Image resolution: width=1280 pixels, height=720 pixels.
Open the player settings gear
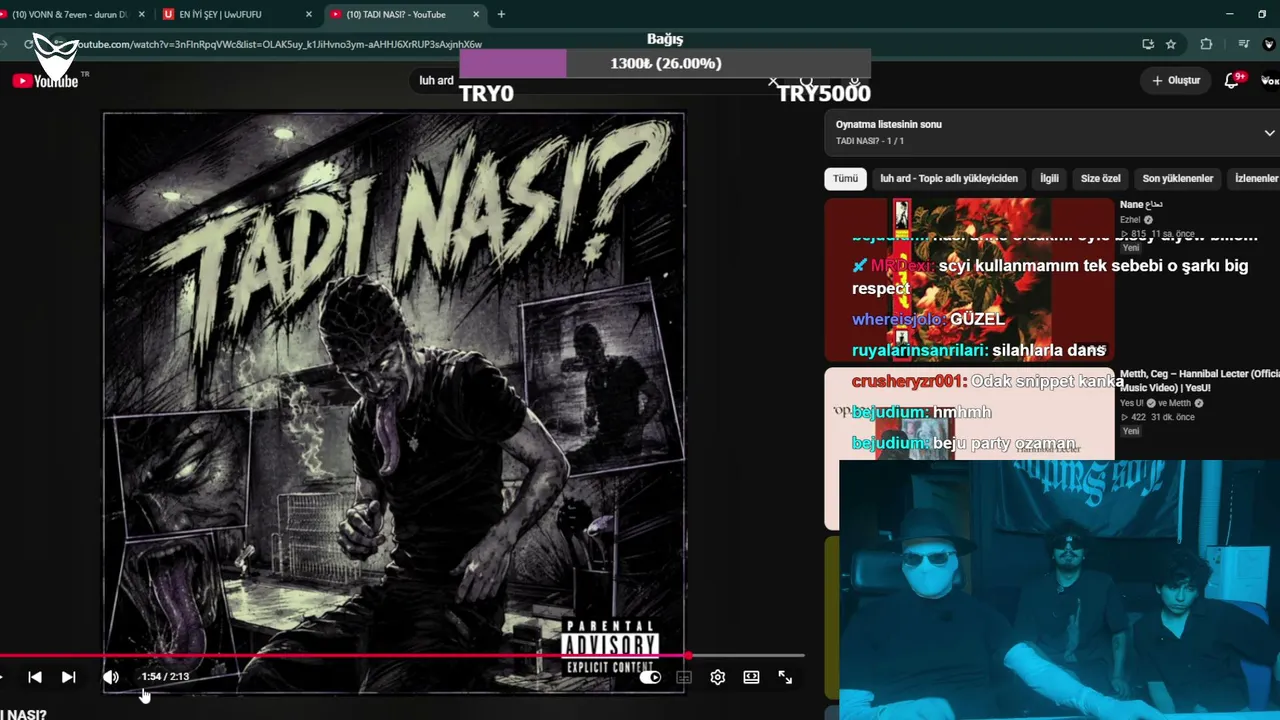(717, 677)
